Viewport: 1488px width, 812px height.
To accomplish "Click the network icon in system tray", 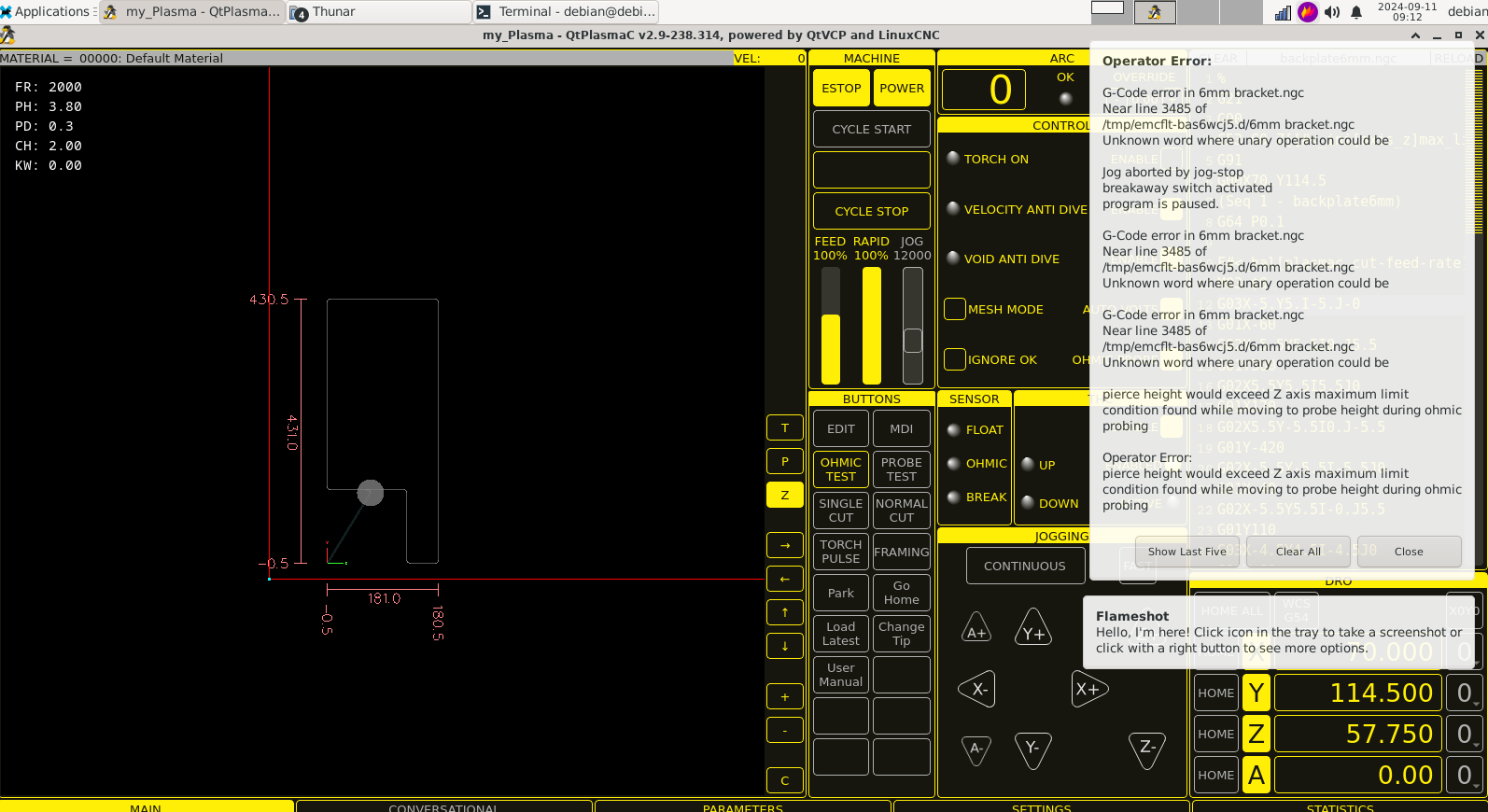I will coord(1283,12).
